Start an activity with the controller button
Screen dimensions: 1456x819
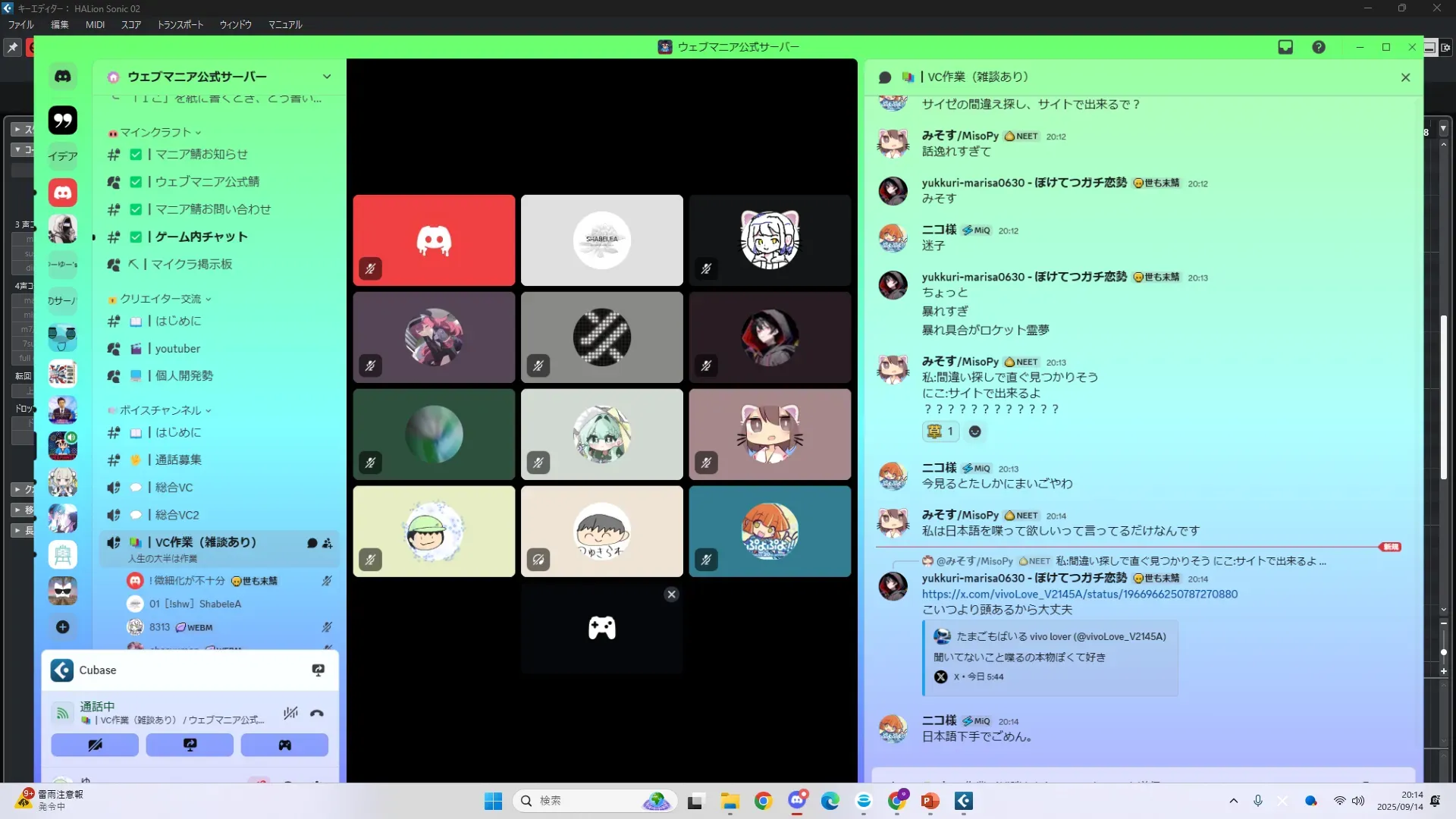click(284, 745)
